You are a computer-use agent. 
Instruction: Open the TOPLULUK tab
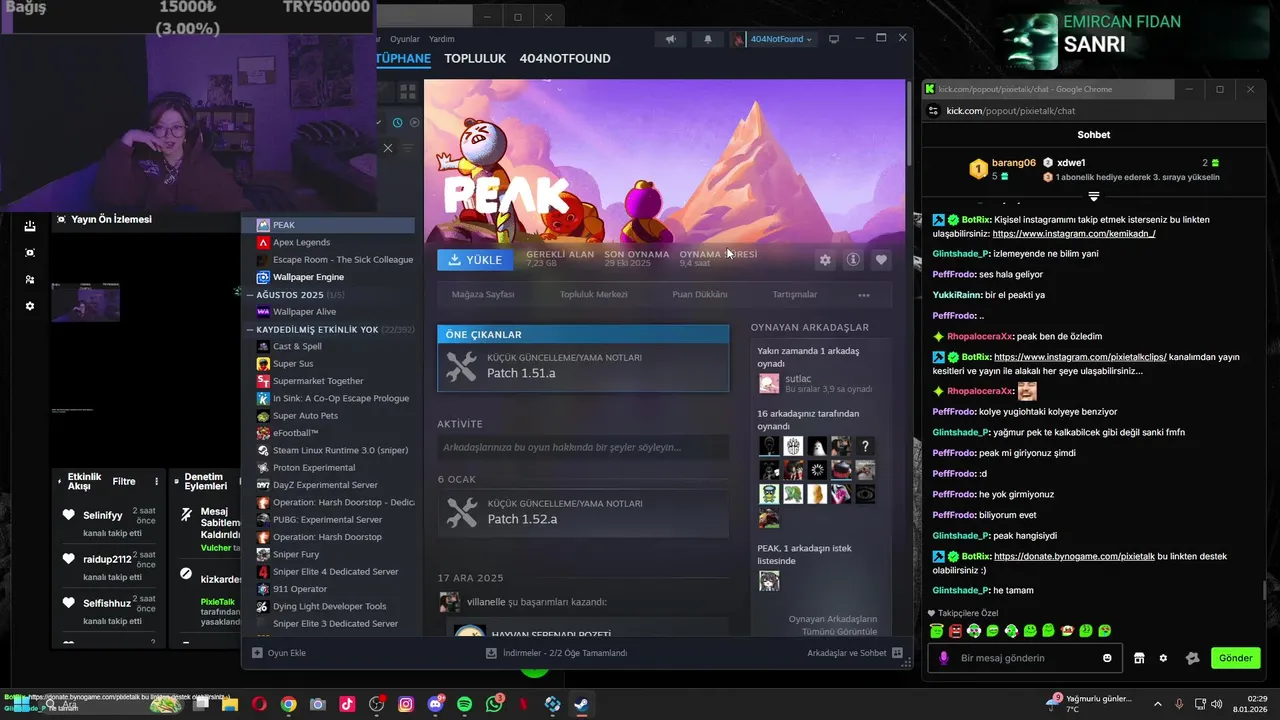coord(475,59)
